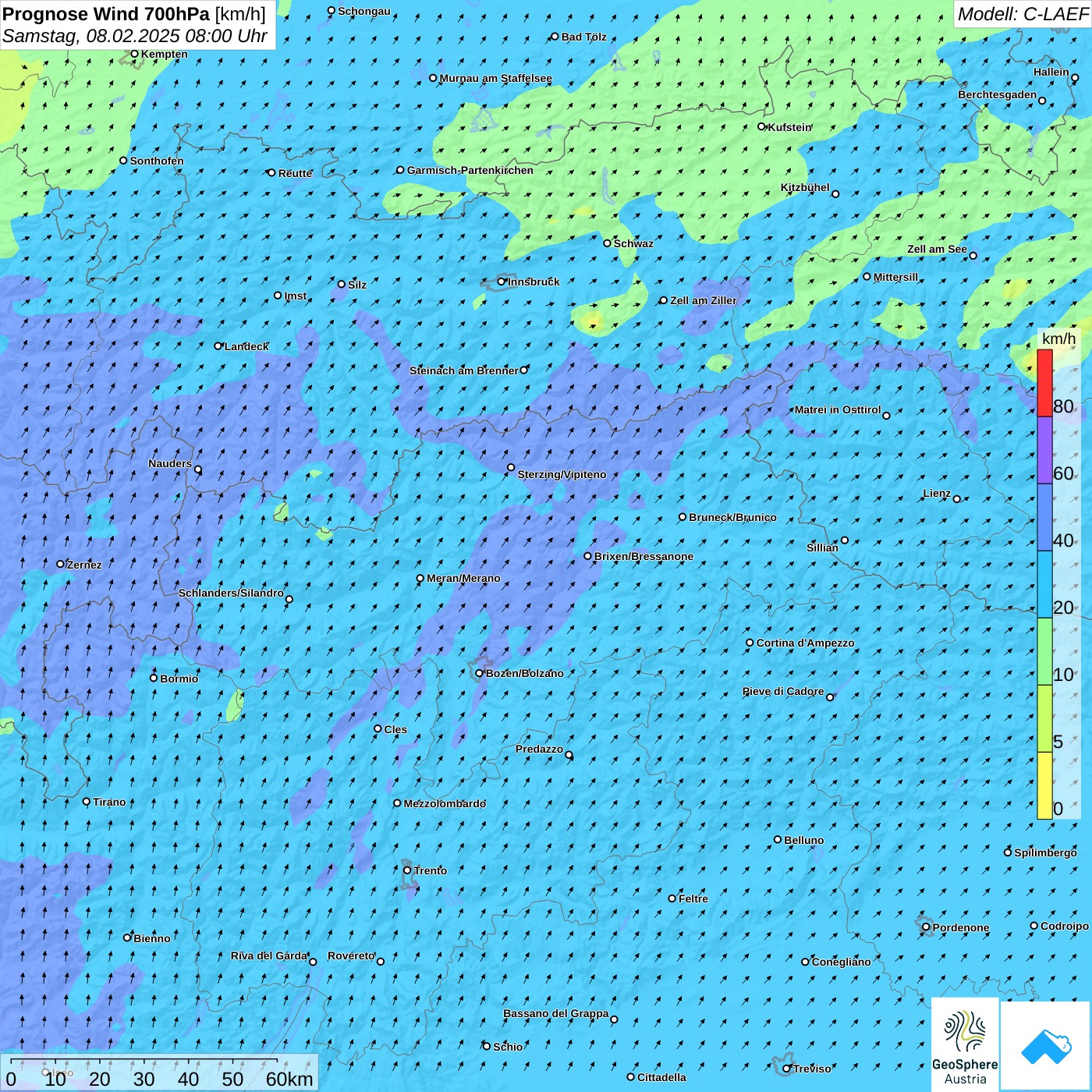The height and width of the screenshot is (1092, 1092).
Task: Click the 'Cittadella' label
Action: tap(661, 1077)
